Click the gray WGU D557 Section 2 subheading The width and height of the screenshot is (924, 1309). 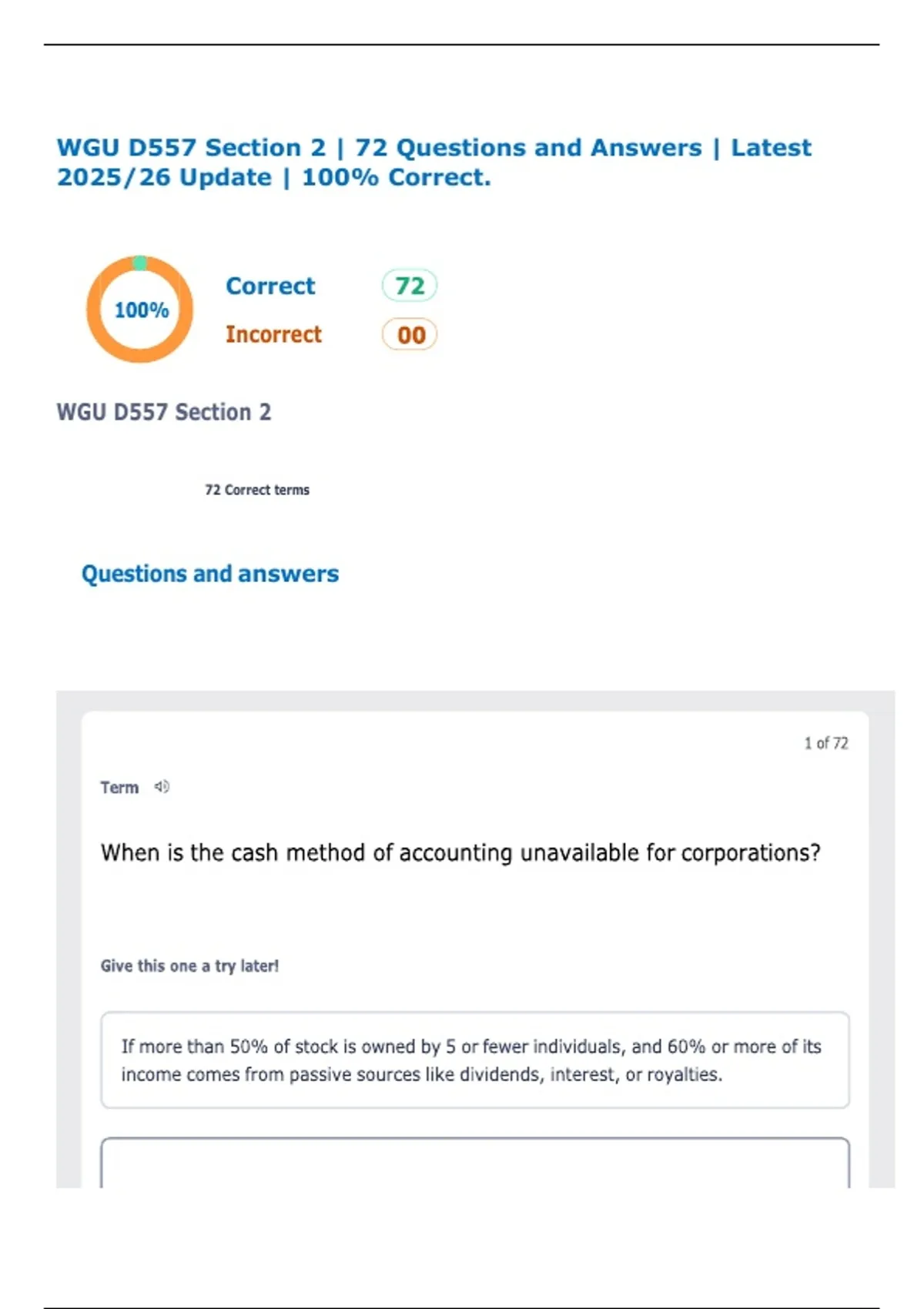click(164, 412)
